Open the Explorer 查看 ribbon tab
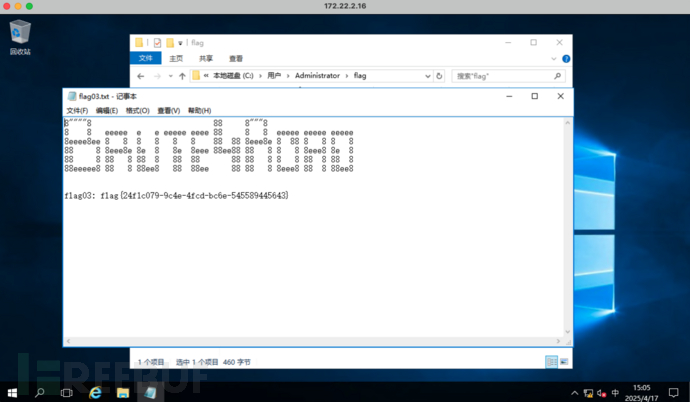Screen dimensions: 690x402 point(236,58)
